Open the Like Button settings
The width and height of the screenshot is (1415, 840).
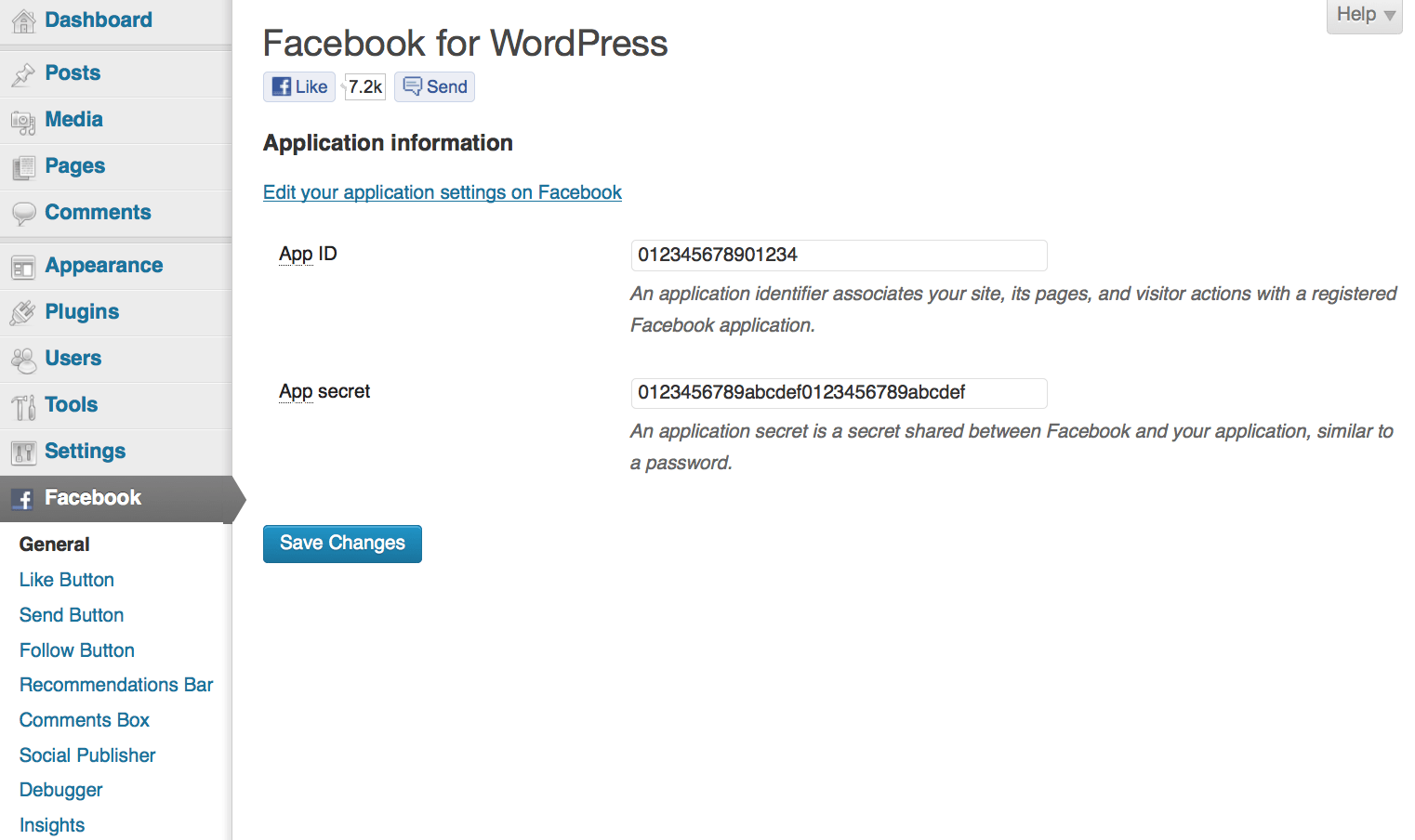[67, 580]
